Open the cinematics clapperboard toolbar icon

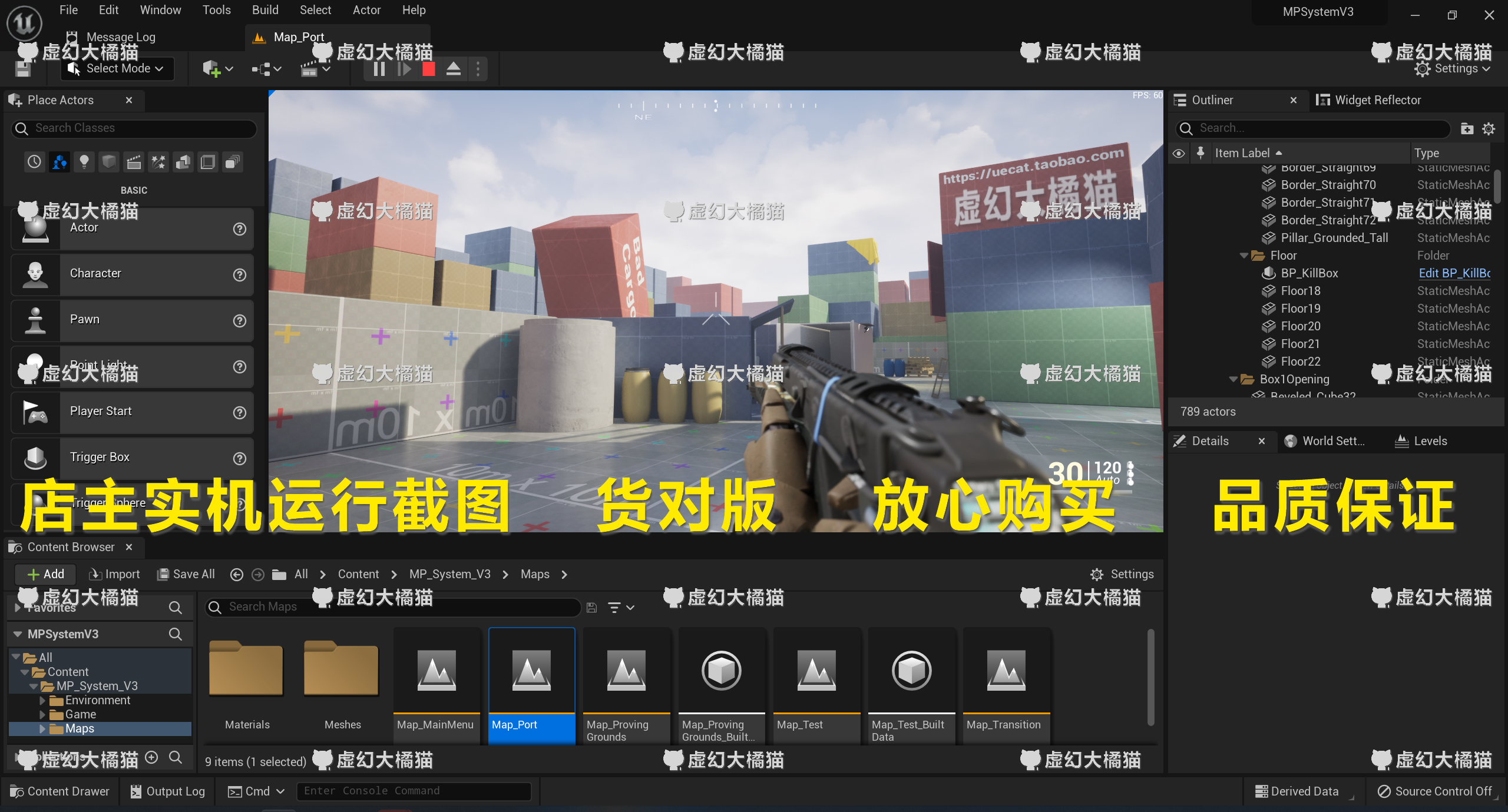click(315, 69)
